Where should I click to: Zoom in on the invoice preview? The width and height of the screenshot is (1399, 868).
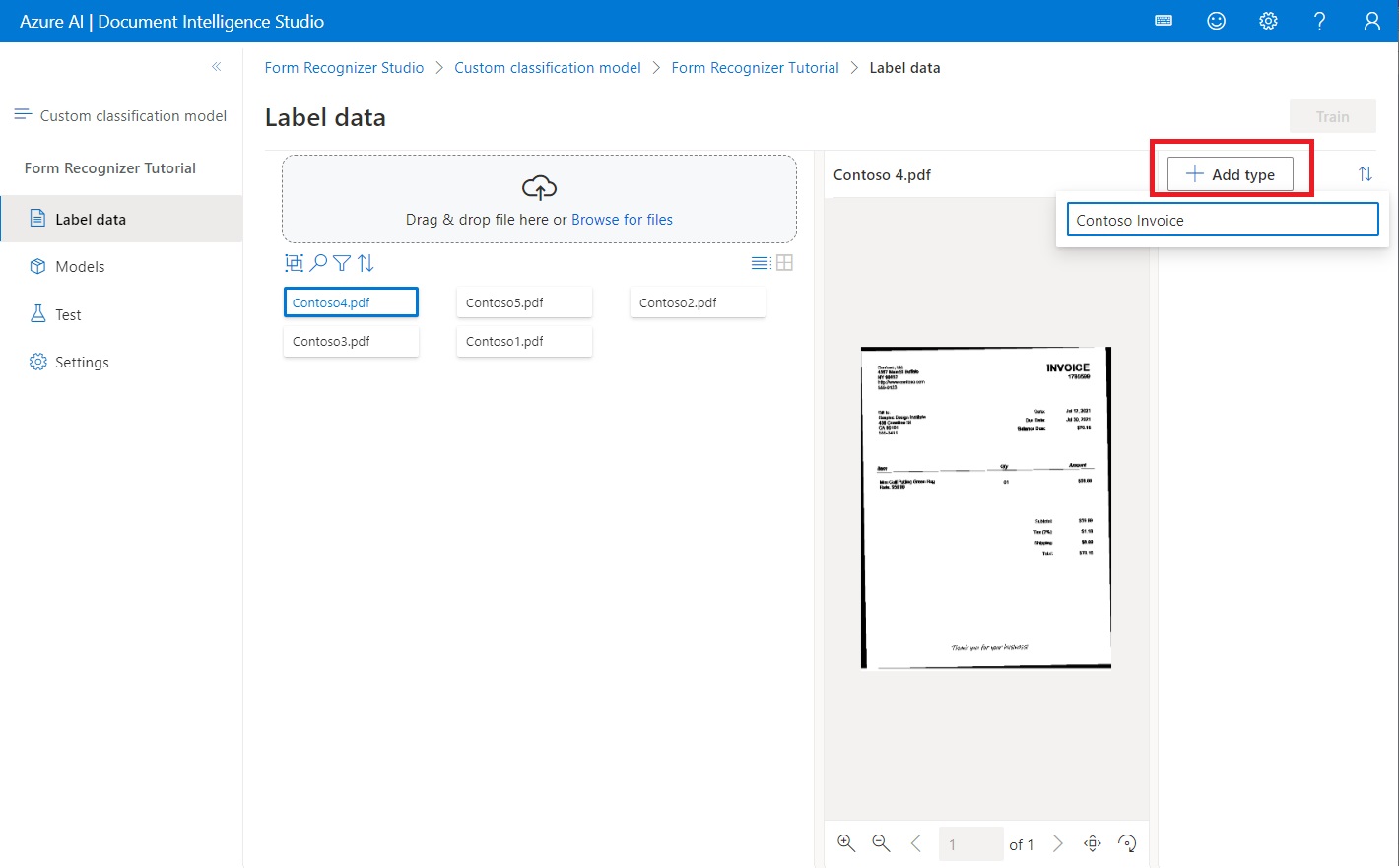point(845,843)
